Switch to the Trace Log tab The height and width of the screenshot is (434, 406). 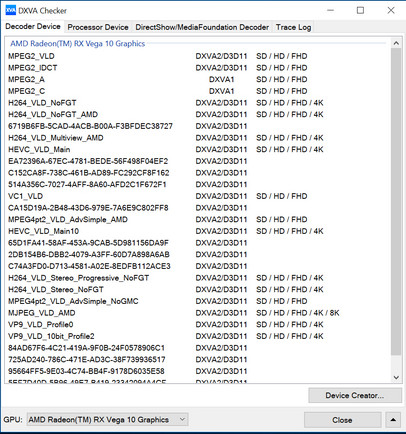tap(293, 27)
